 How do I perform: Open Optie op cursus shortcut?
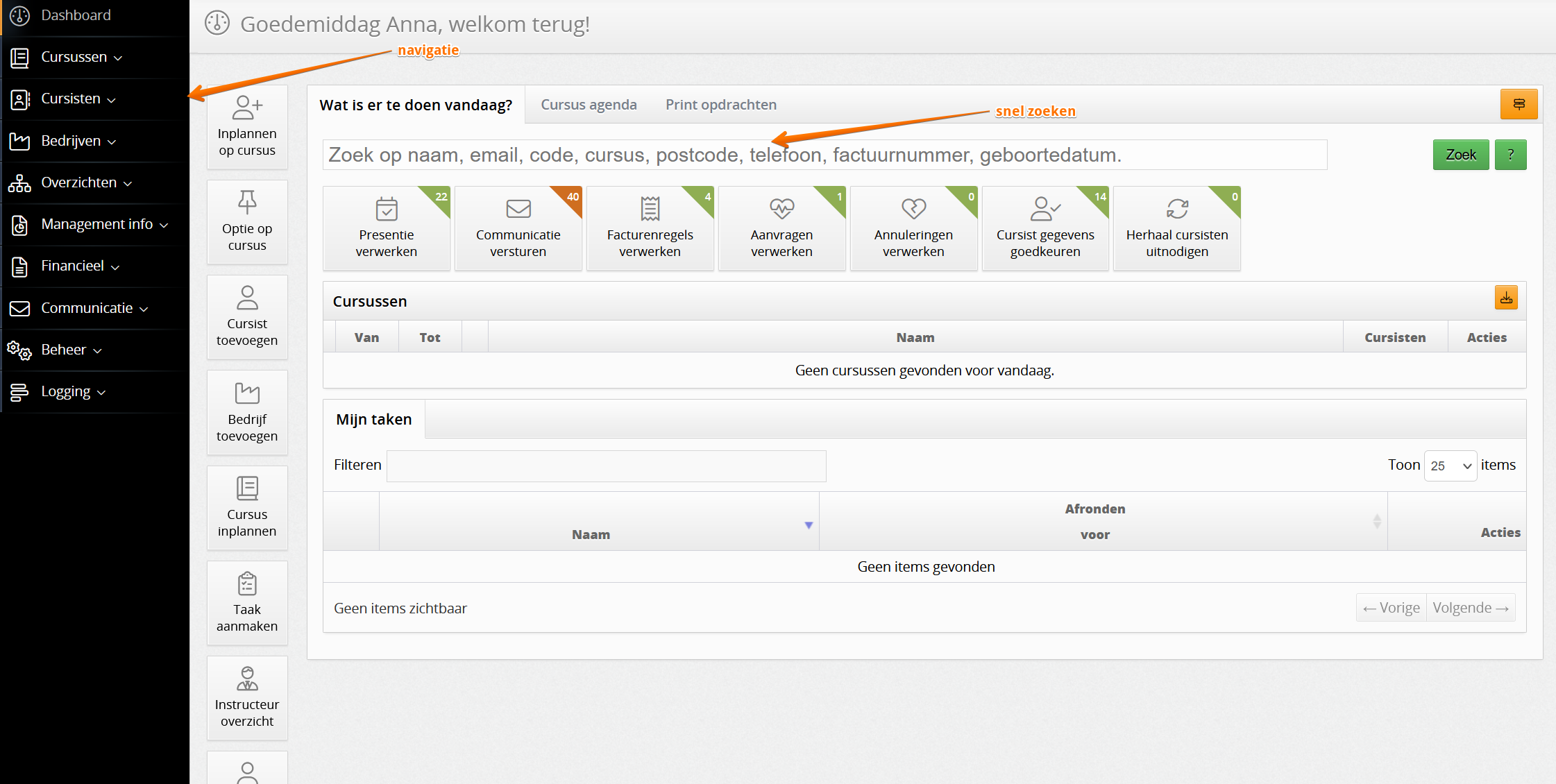[x=247, y=222]
